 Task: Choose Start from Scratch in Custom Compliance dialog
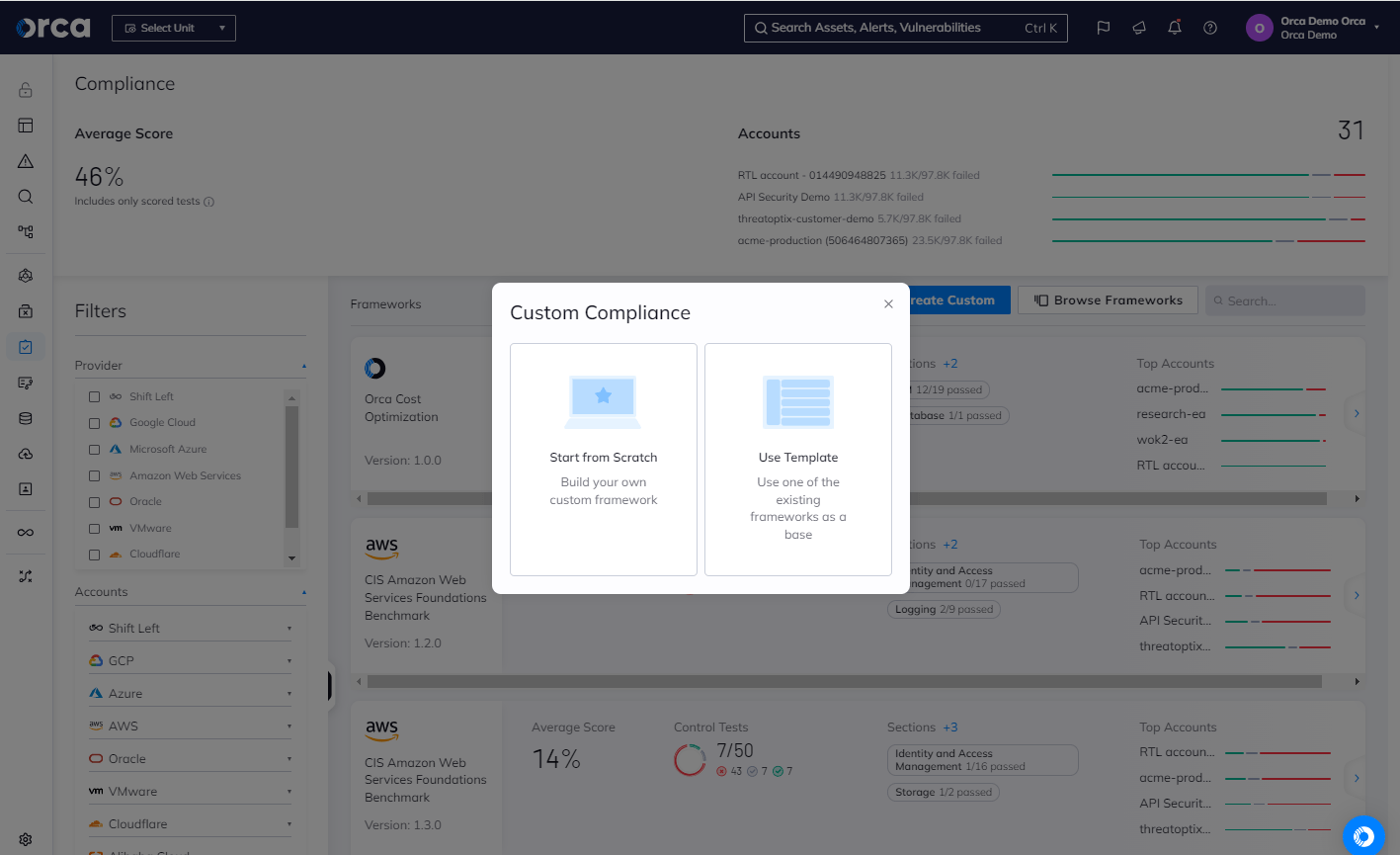click(603, 459)
